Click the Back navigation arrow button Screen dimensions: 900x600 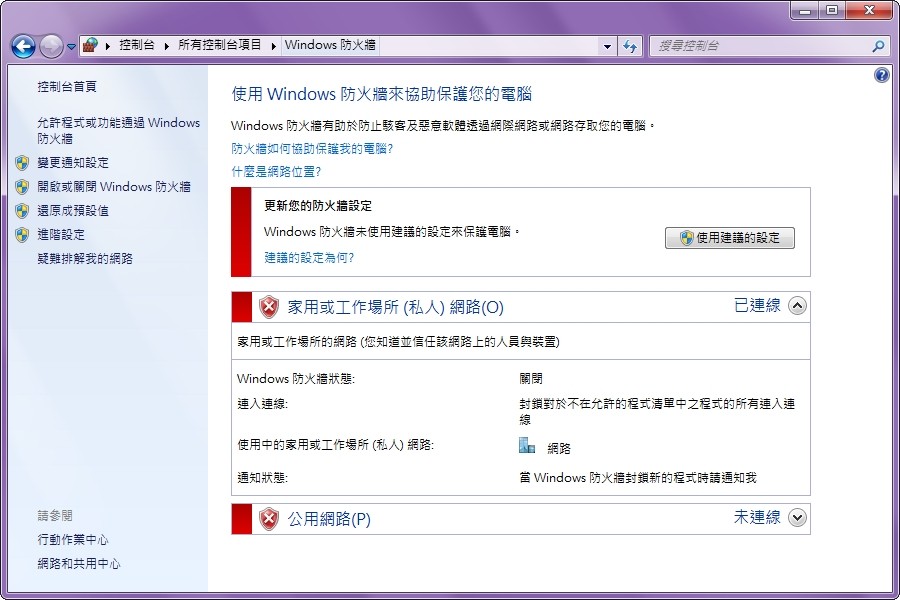[x=24, y=46]
